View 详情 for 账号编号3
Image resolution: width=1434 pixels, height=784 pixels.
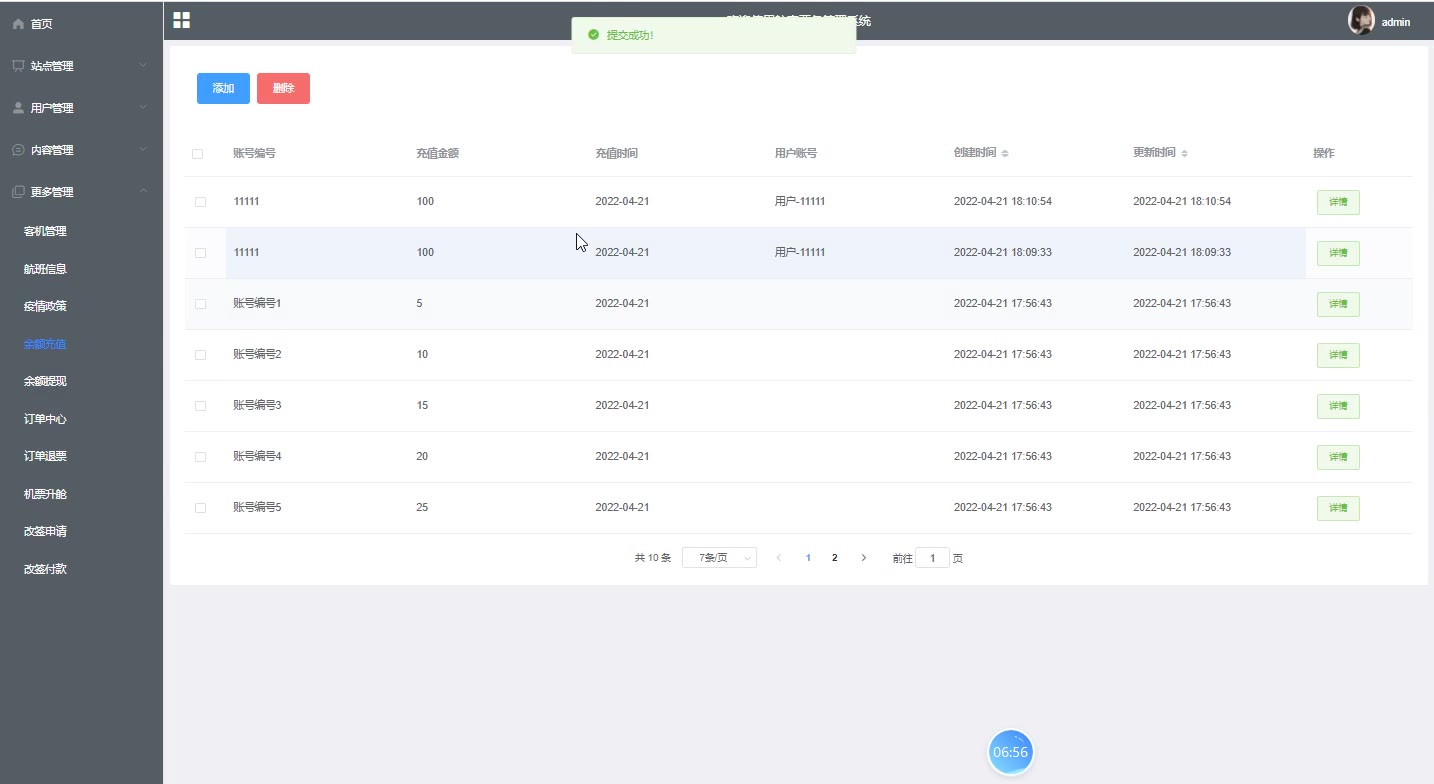coord(1338,406)
